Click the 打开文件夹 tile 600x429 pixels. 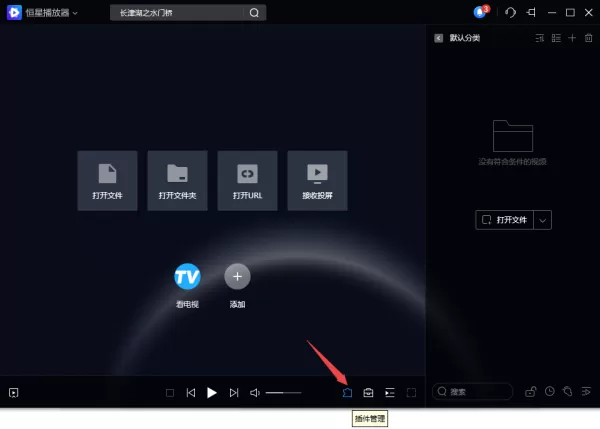click(178, 181)
